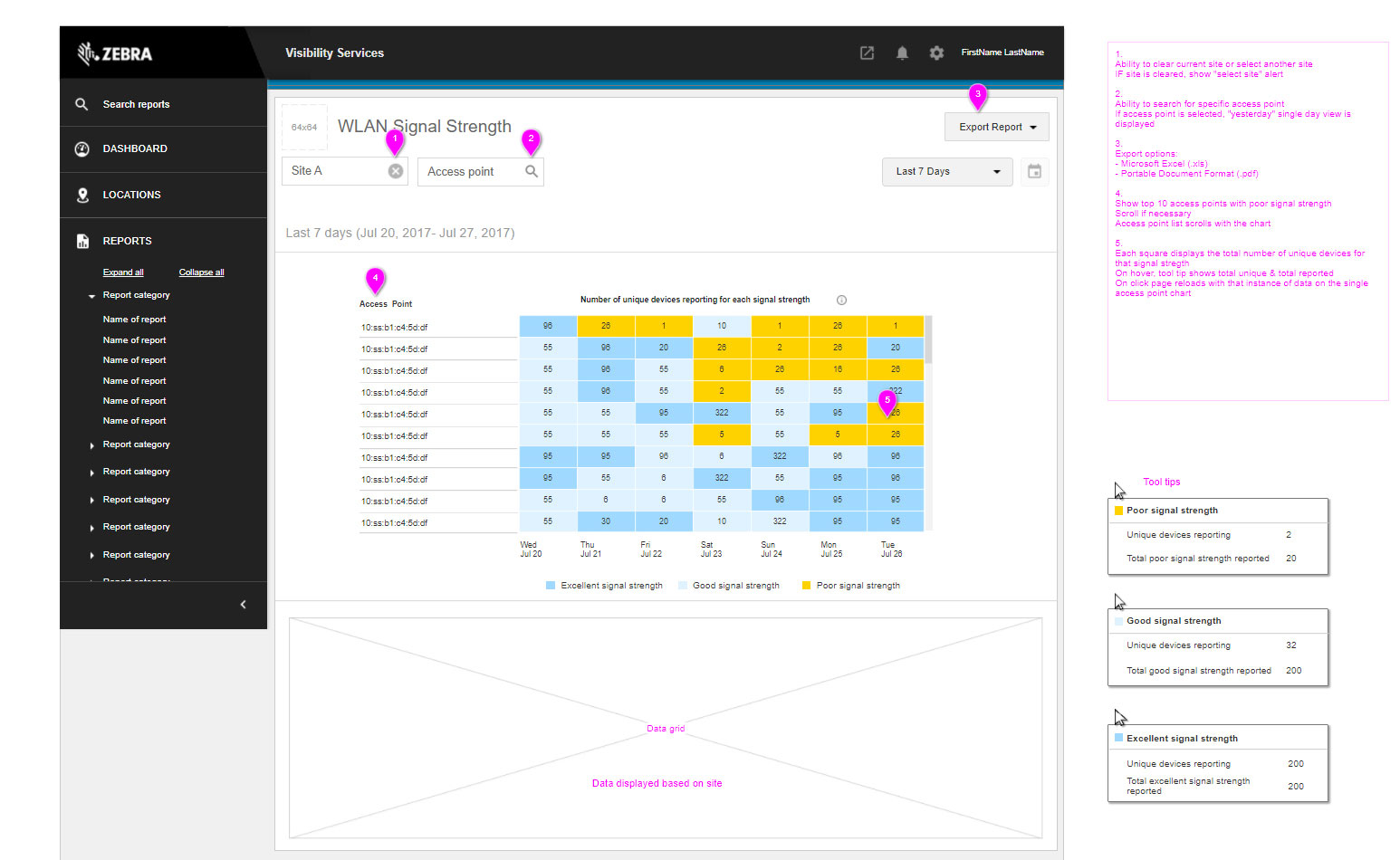Toggle Poor signal strength legend swatch
This screenshot has height=860, width=1400.
[806, 586]
